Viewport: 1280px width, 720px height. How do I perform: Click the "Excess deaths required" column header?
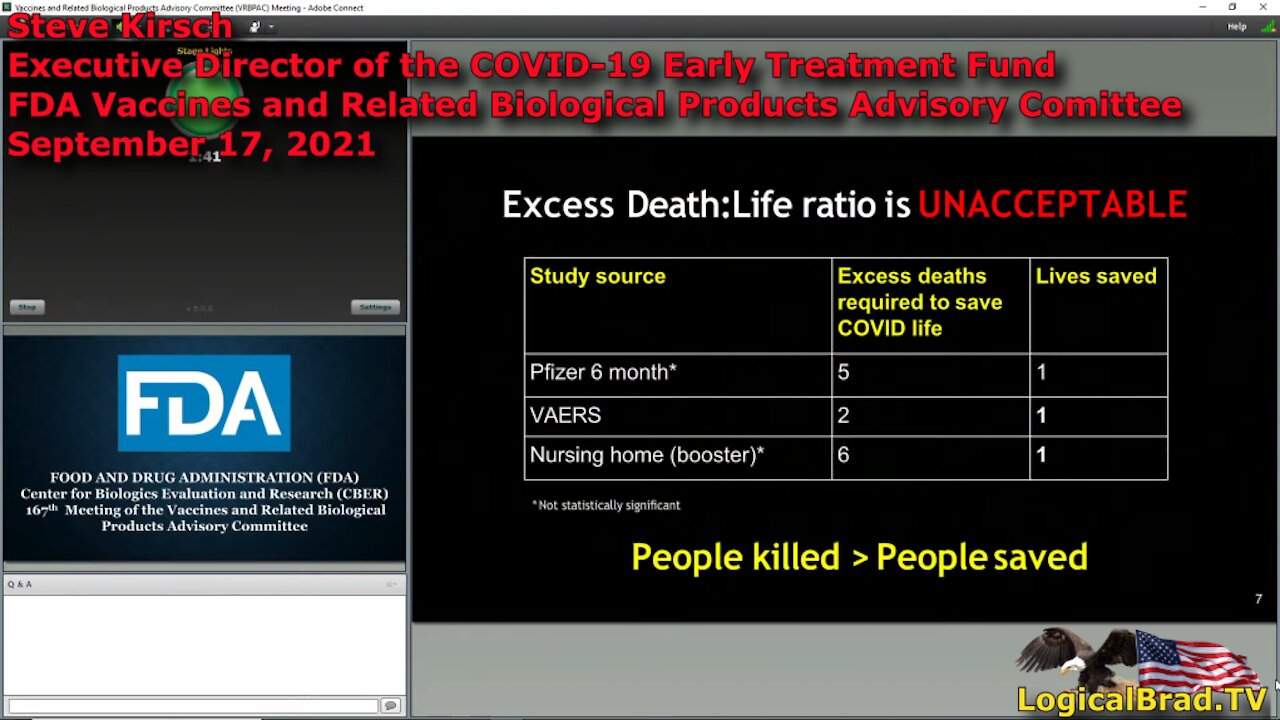930,305
